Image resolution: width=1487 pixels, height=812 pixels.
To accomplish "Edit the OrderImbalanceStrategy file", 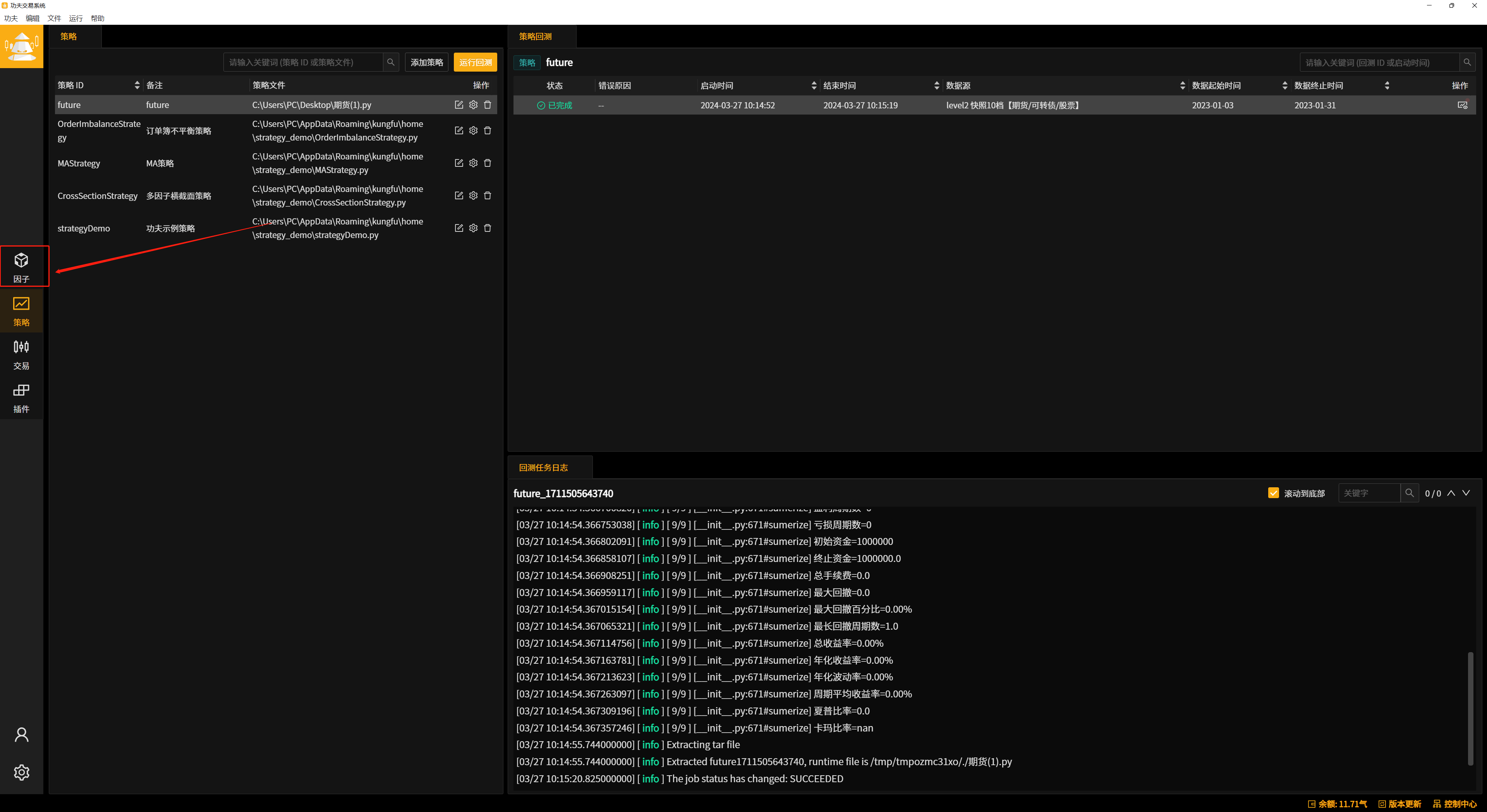I will tap(459, 130).
